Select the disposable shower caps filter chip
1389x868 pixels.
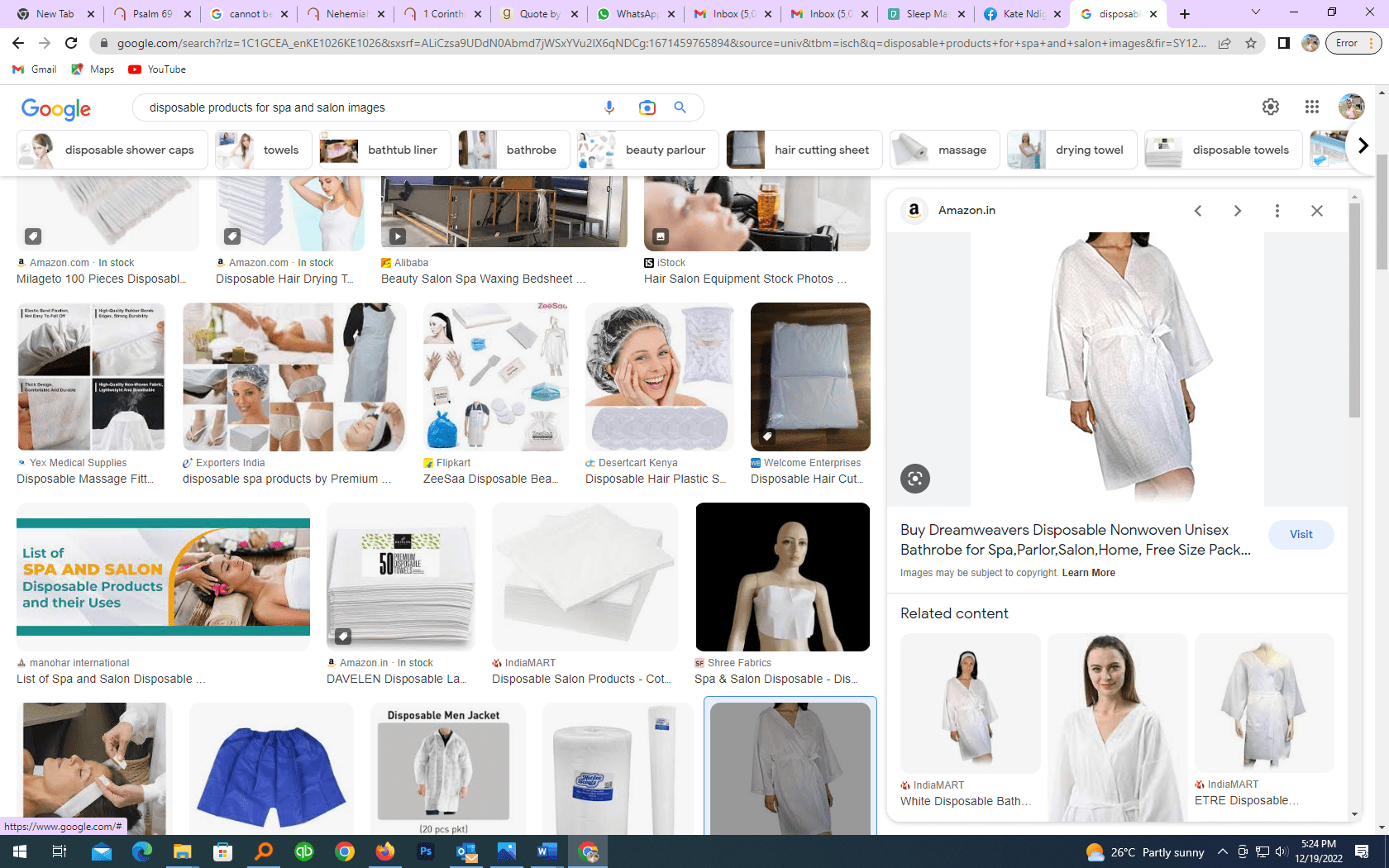point(112,150)
